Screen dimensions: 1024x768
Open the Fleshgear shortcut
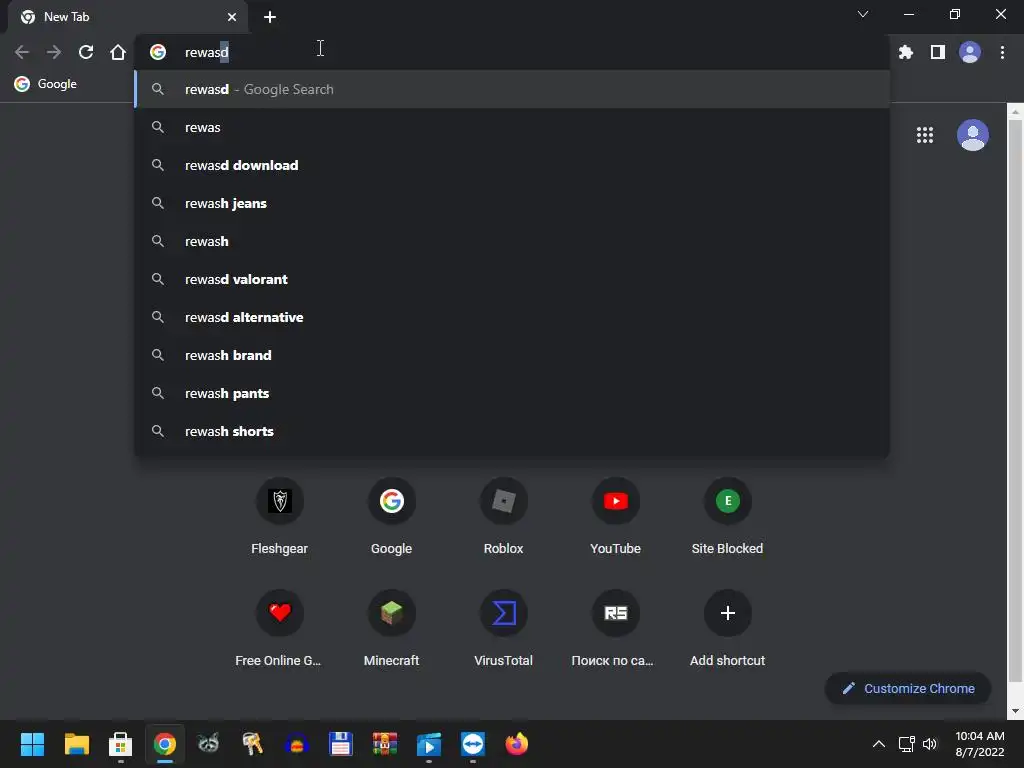(x=280, y=517)
